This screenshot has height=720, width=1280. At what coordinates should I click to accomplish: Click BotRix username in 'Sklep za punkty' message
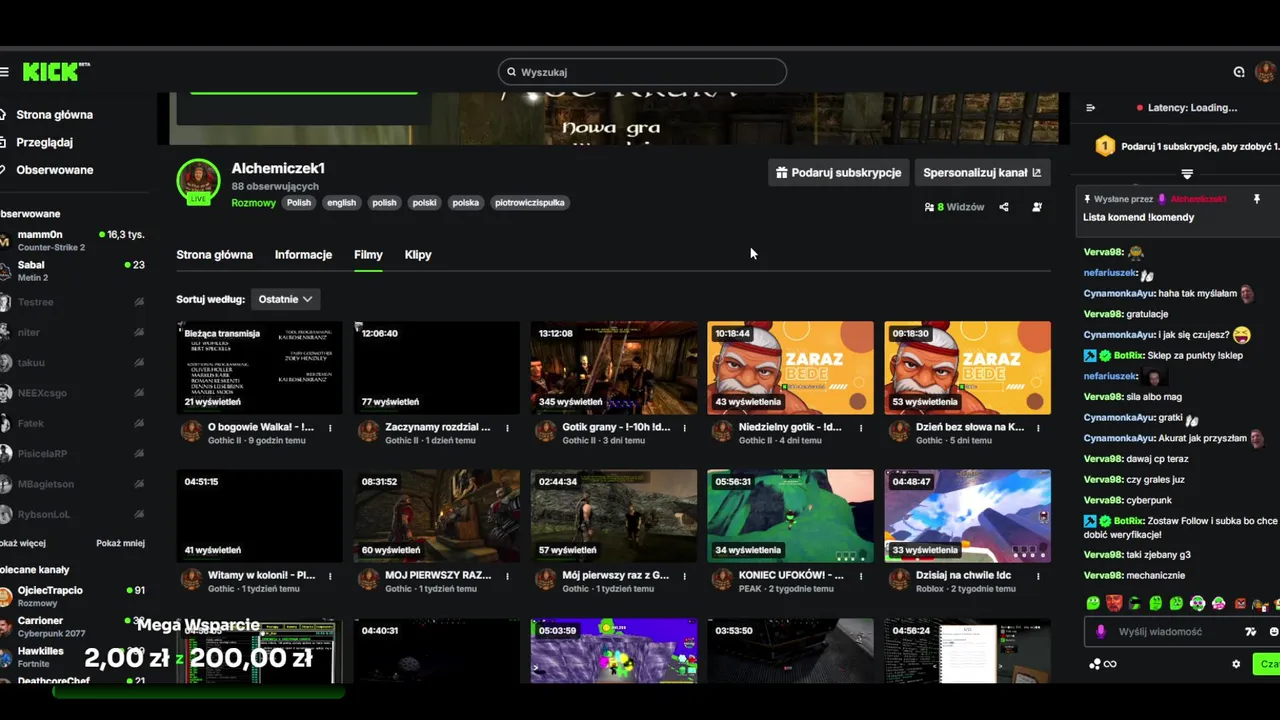[1128, 355]
